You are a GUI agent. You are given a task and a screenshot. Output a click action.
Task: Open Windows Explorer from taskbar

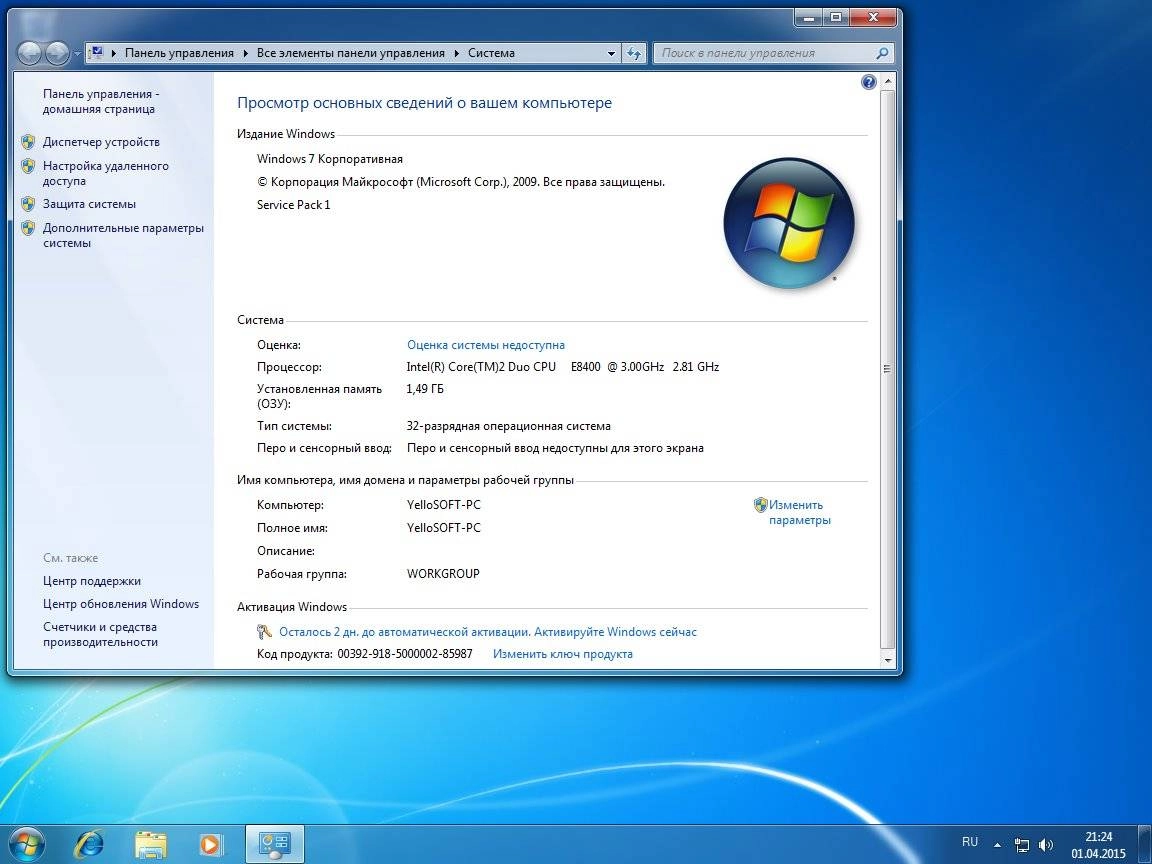pyautogui.click(x=151, y=844)
